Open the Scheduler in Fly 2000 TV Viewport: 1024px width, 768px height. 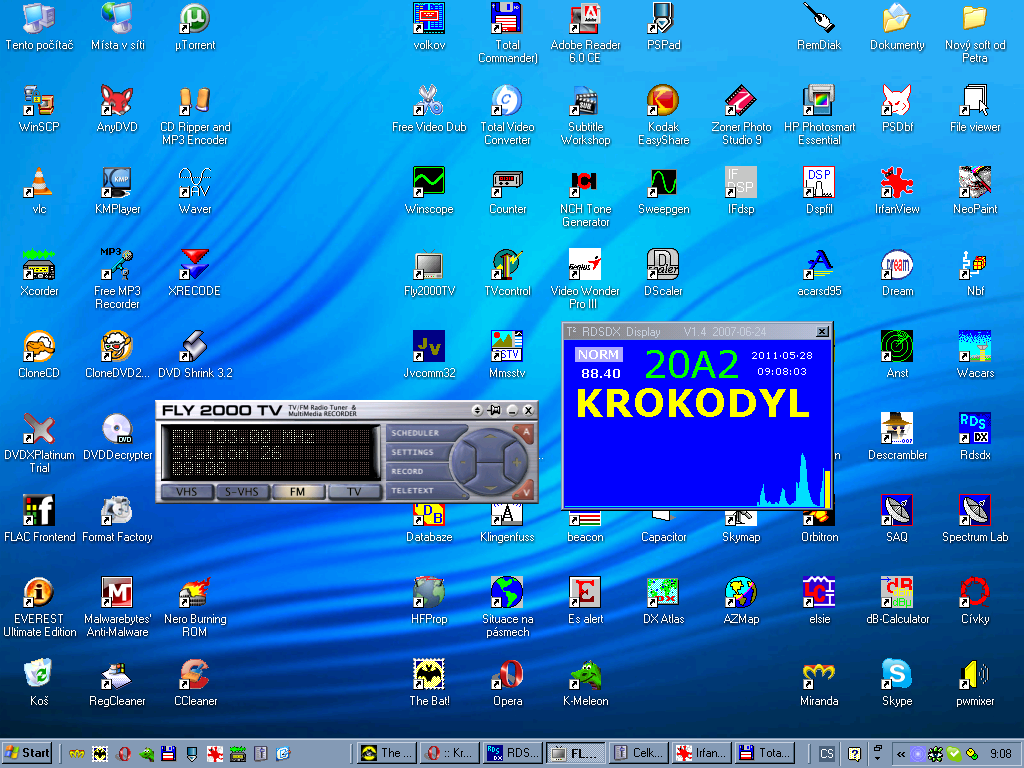[x=422, y=433]
